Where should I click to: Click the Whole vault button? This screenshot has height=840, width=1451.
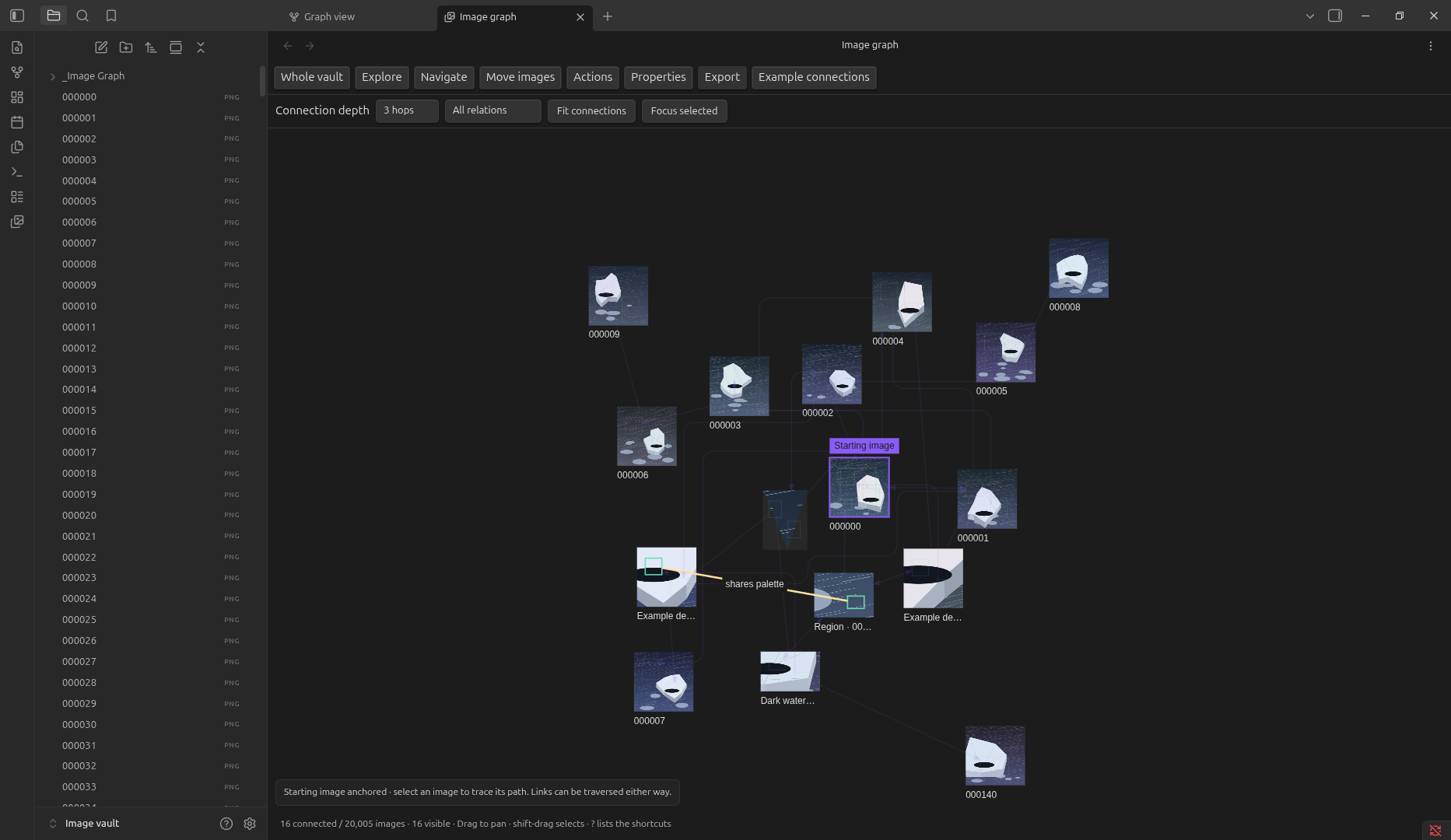[x=312, y=77]
